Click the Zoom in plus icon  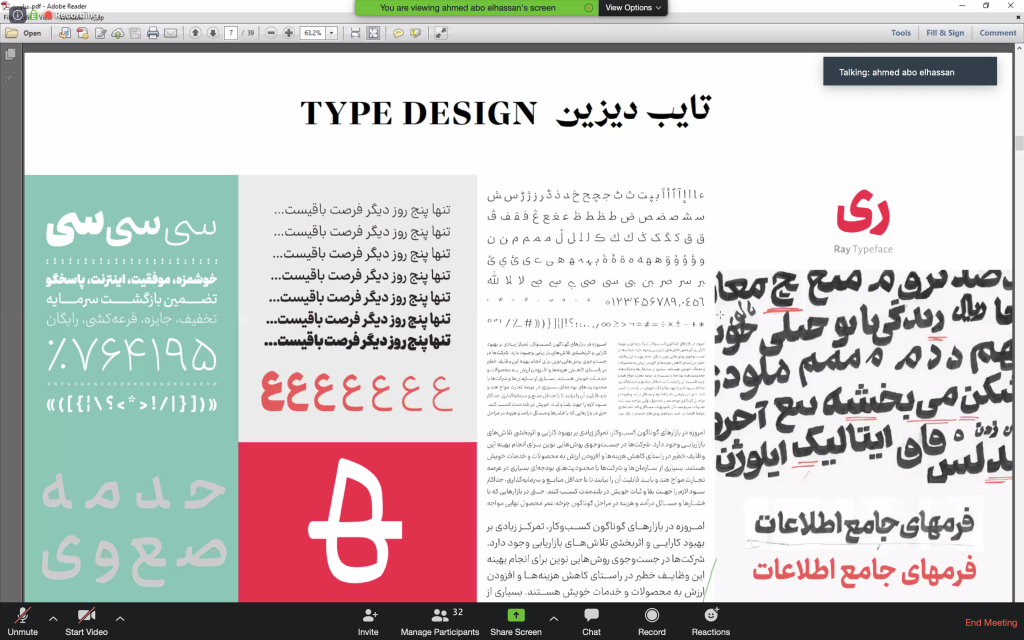(x=289, y=33)
